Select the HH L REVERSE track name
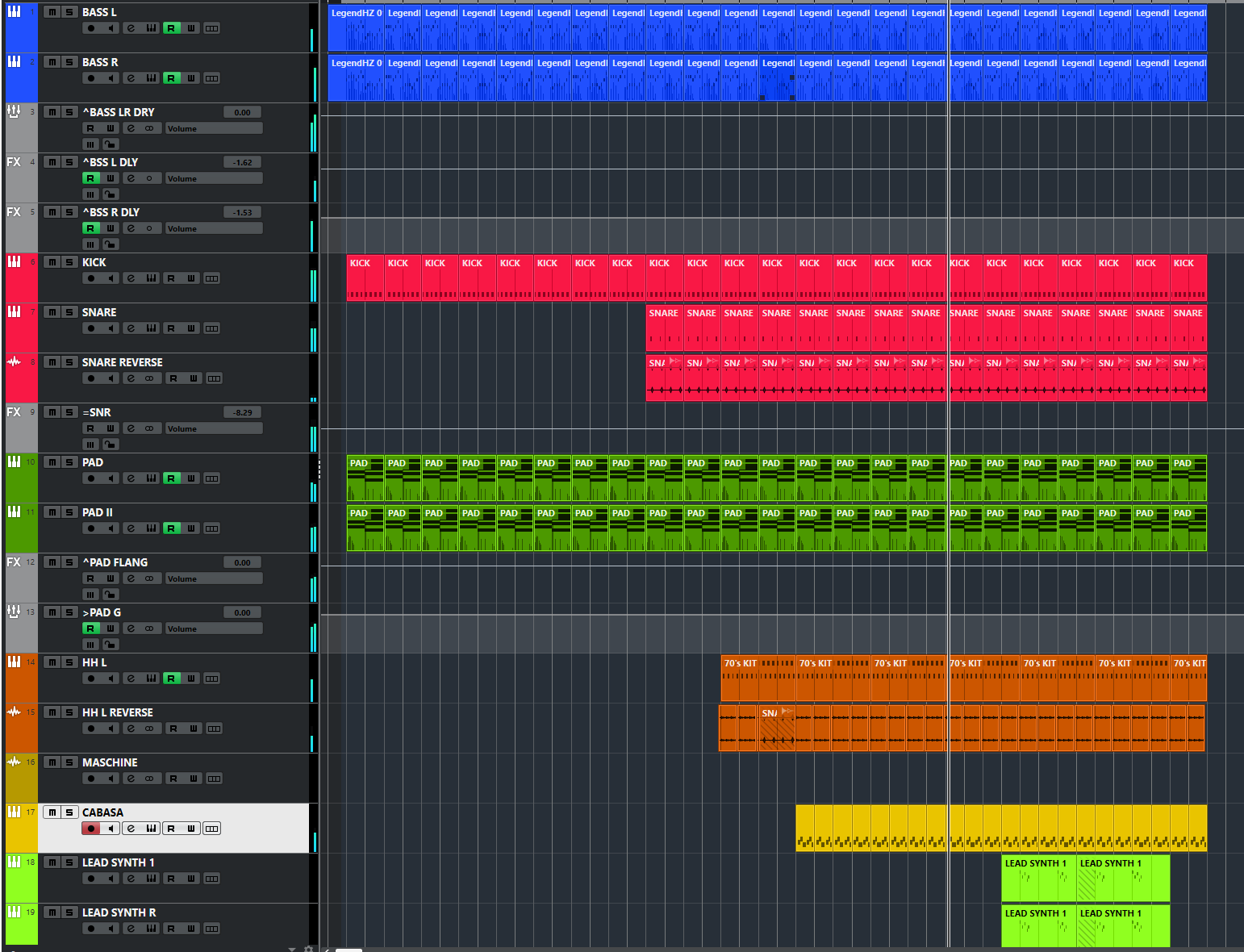The image size is (1244, 952). pos(118,712)
